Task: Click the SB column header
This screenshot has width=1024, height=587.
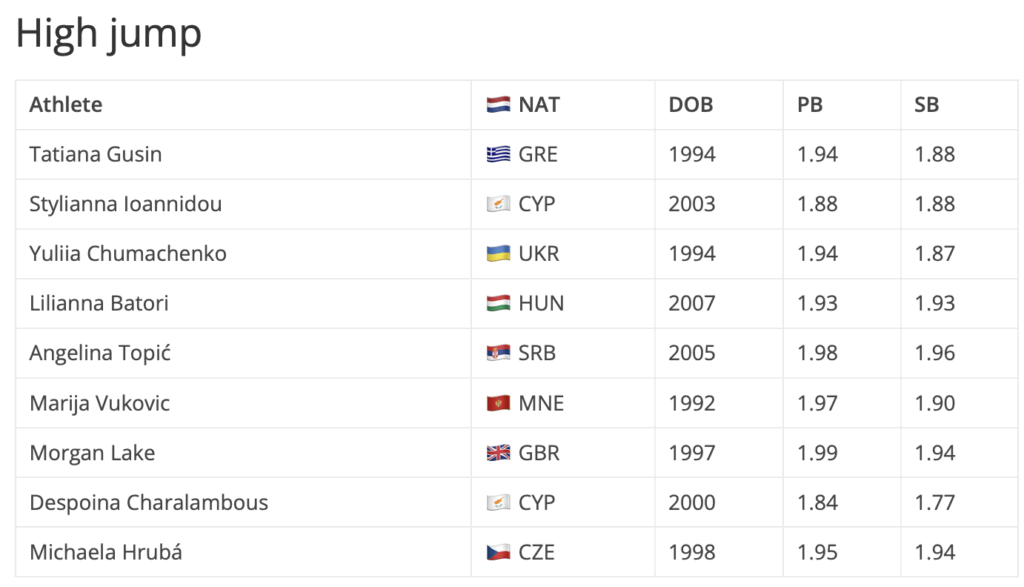Action: (927, 105)
